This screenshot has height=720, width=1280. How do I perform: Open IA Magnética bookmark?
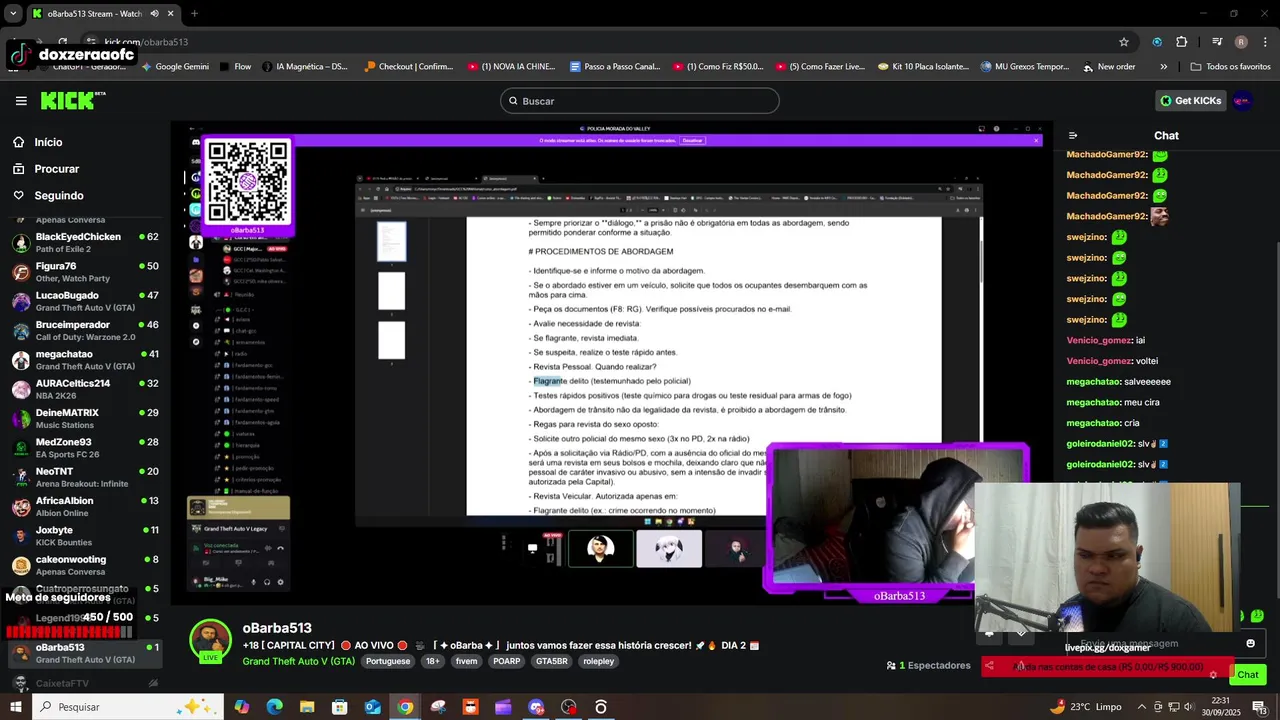coord(304,67)
